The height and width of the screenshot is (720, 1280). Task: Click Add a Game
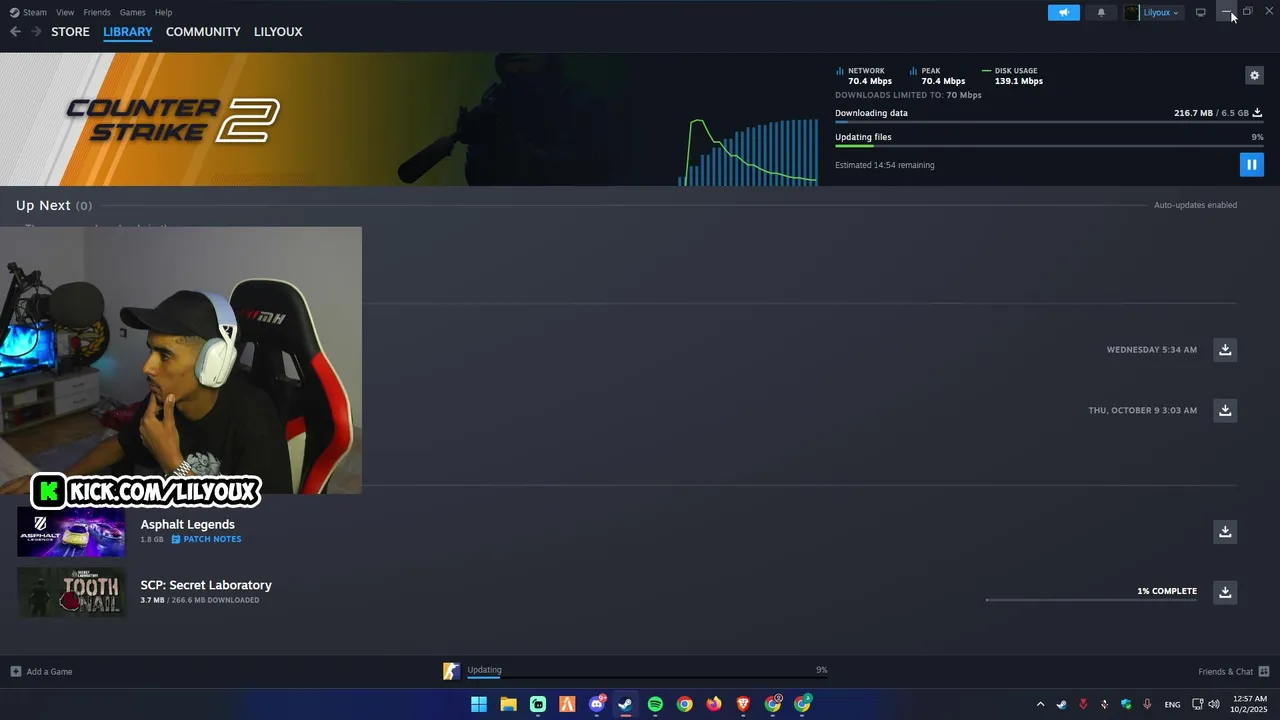click(41, 671)
